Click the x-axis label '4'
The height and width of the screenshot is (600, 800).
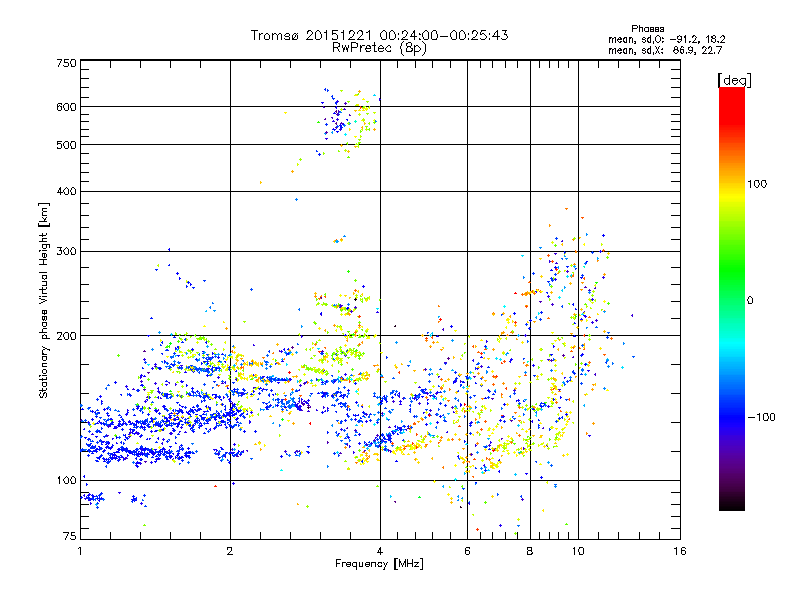click(380, 551)
